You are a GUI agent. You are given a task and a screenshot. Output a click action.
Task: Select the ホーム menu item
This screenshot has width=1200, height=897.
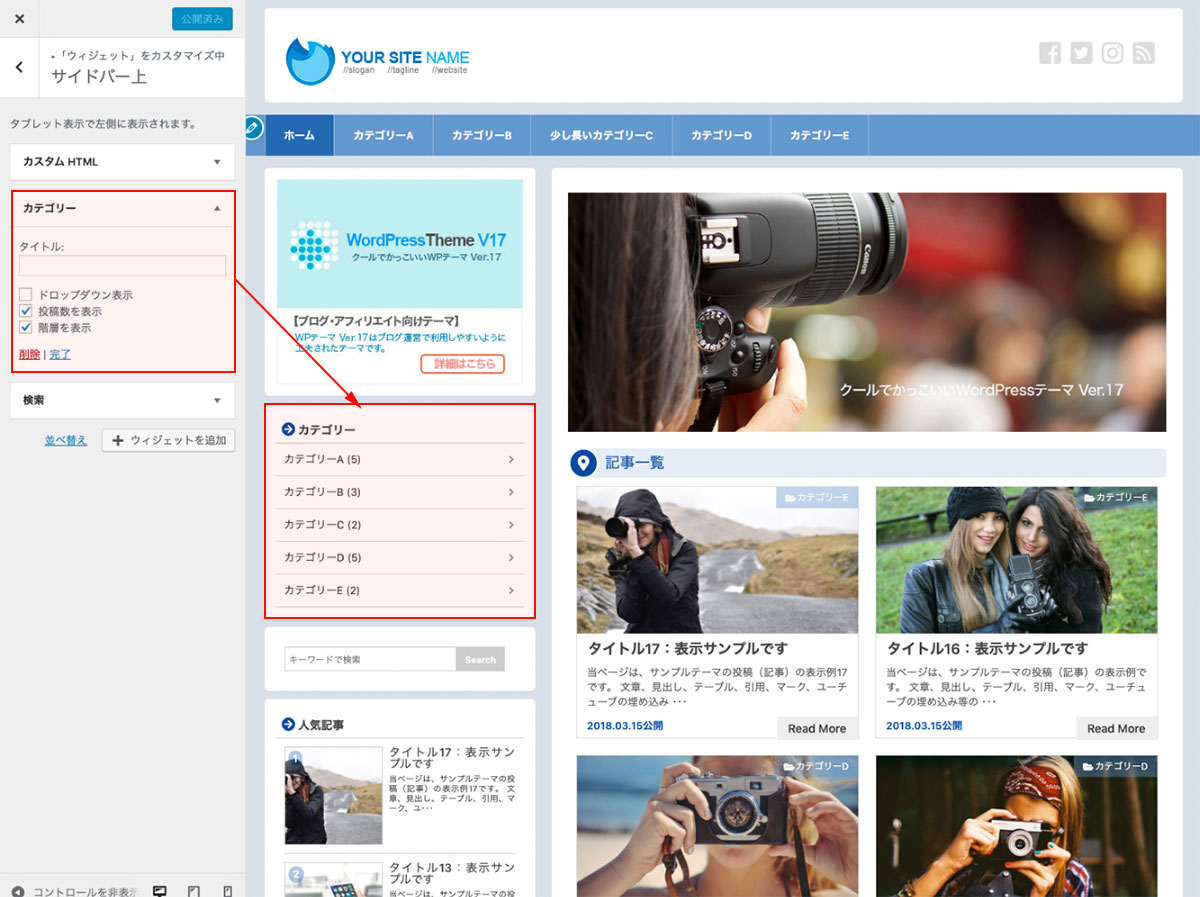(299, 135)
